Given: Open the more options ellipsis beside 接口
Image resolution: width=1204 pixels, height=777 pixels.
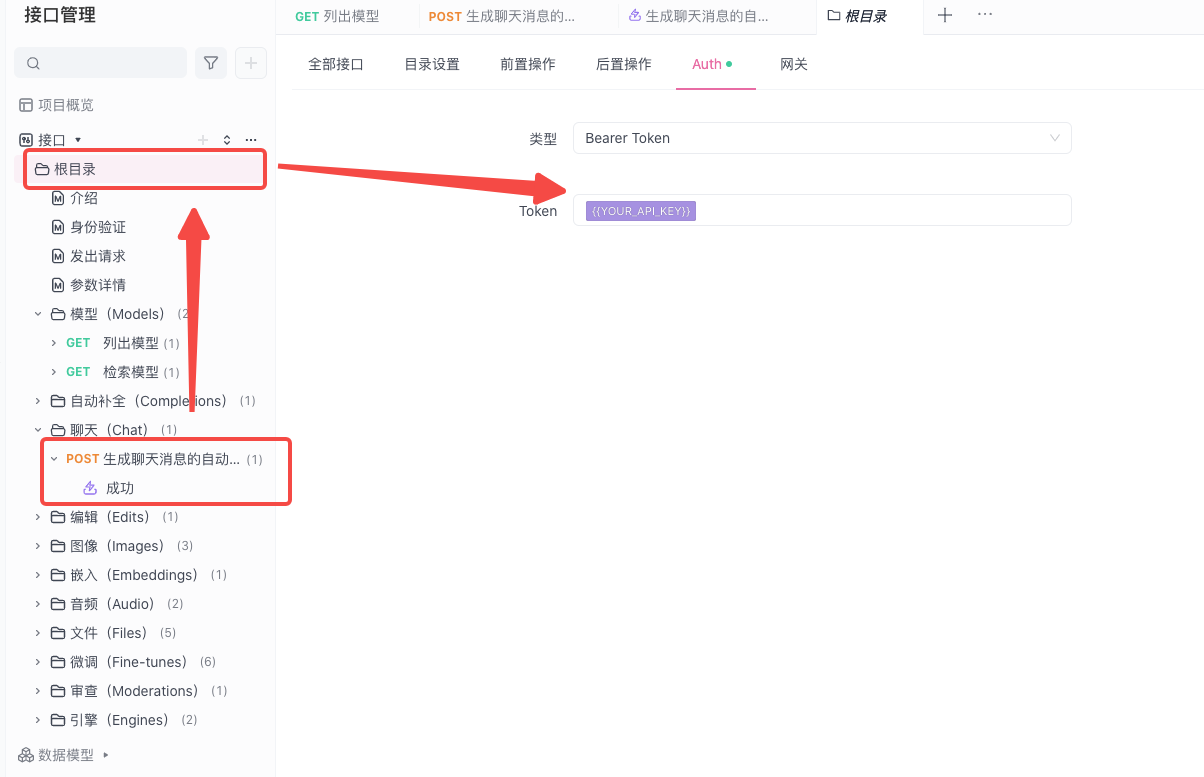Looking at the screenshot, I should tap(250, 139).
